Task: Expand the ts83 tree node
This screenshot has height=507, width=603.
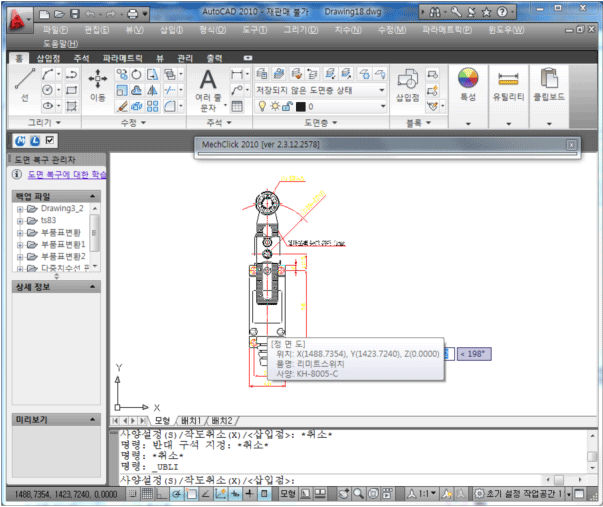Action: (x=19, y=221)
